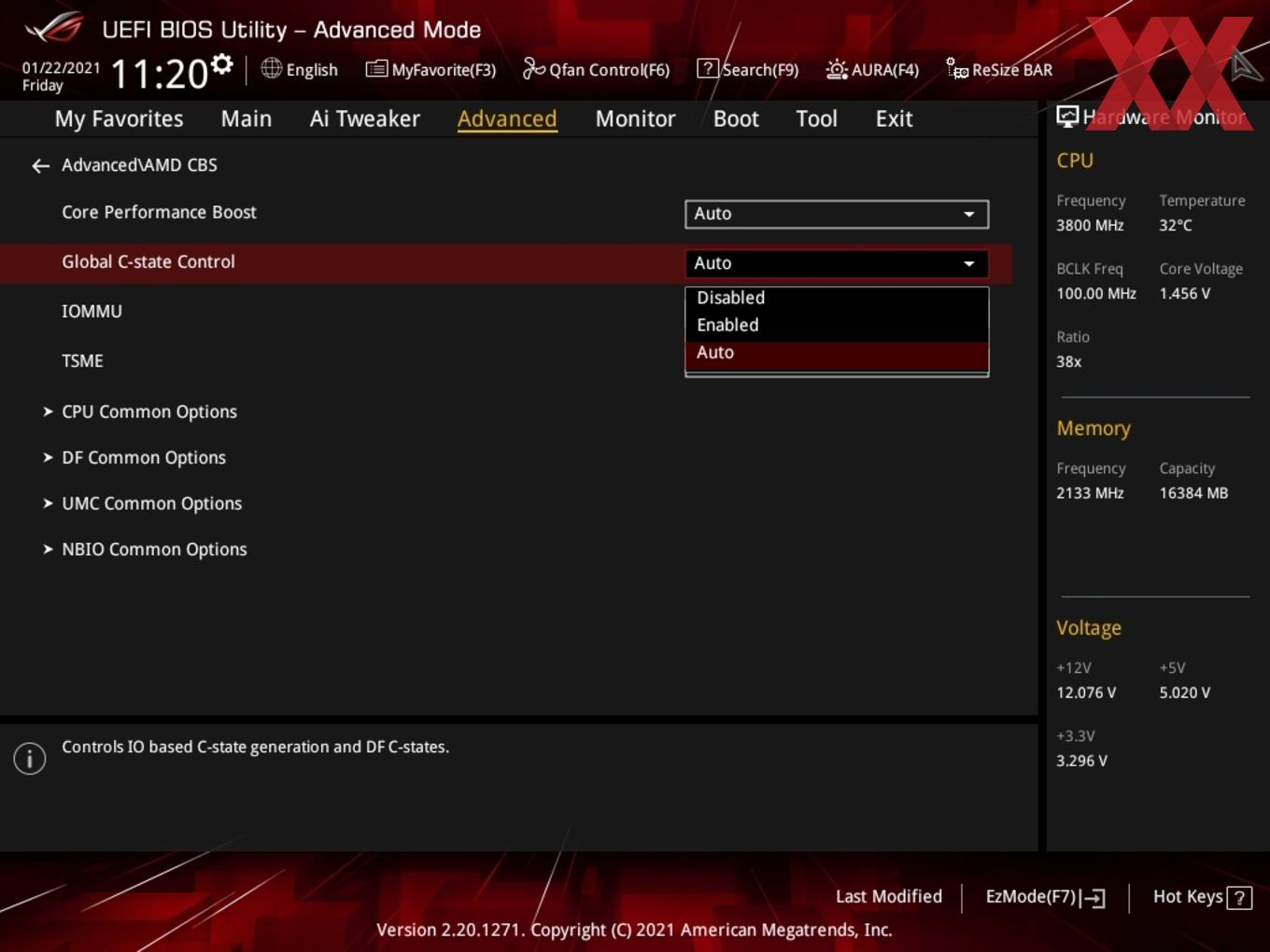Image resolution: width=1270 pixels, height=952 pixels.
Task: Click +12V value 12.076 V
Action: tap(1086, 693)
